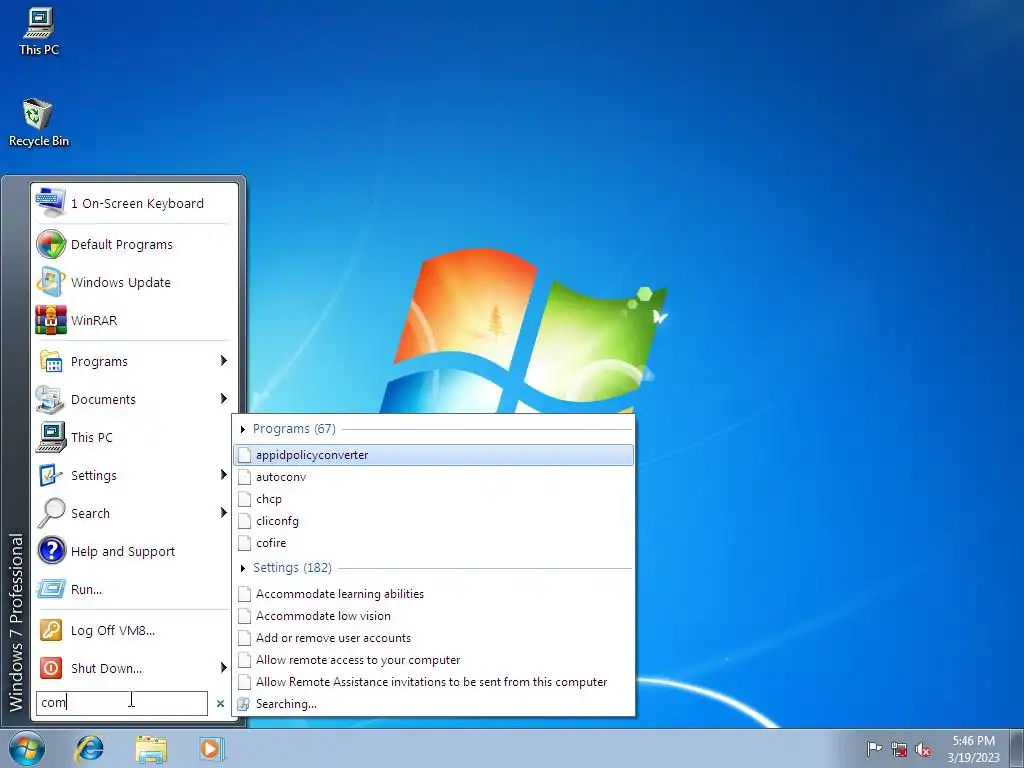Open cliconfg search result

434,521
